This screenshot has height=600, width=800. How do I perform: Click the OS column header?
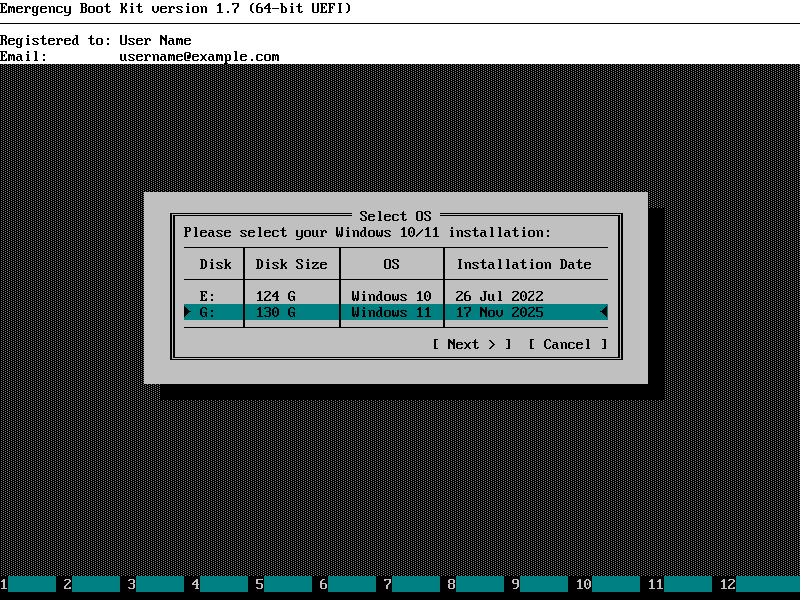(391, 264)
